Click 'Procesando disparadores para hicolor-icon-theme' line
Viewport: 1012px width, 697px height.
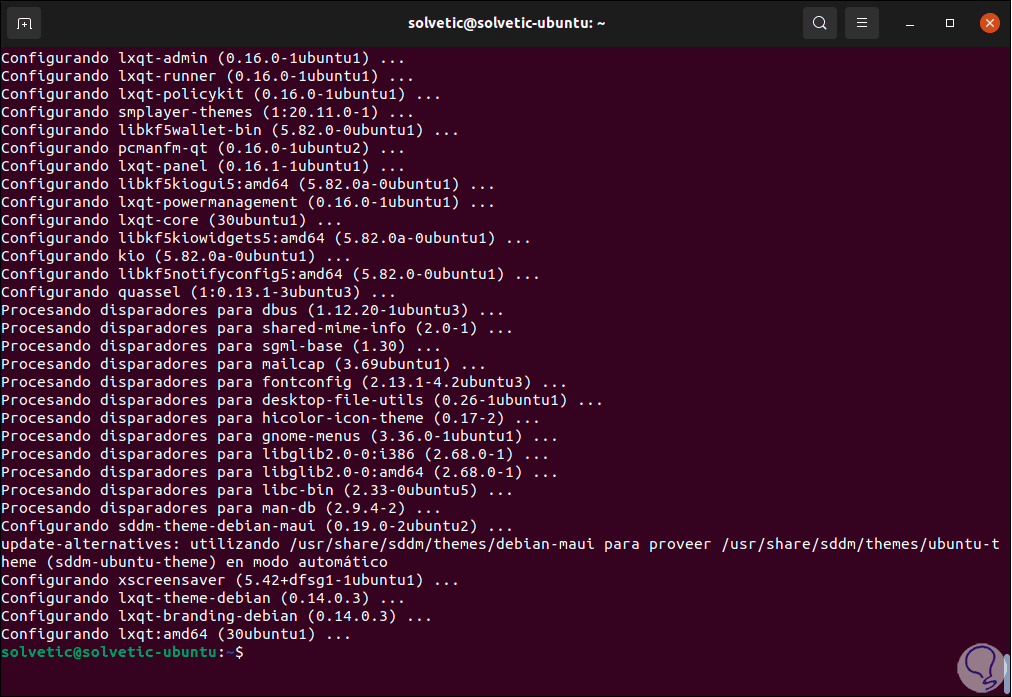pos(270,418)
